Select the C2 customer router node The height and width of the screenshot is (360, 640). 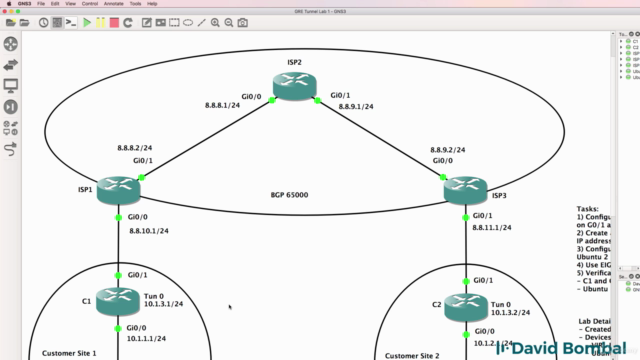pyautogui.click(x=466, y=307)
